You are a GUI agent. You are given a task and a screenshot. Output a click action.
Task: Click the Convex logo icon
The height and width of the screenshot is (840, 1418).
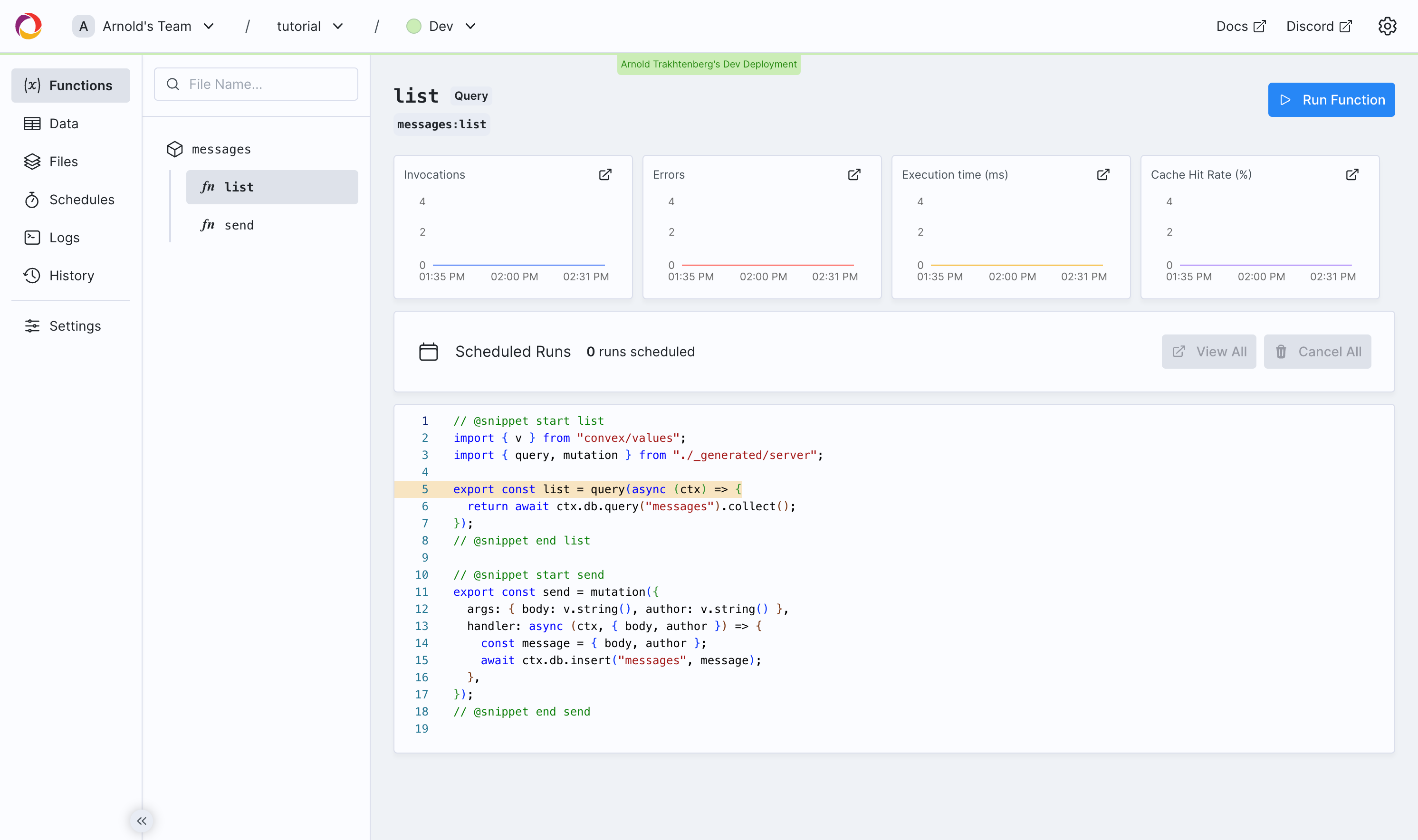[x=29, y=26]
